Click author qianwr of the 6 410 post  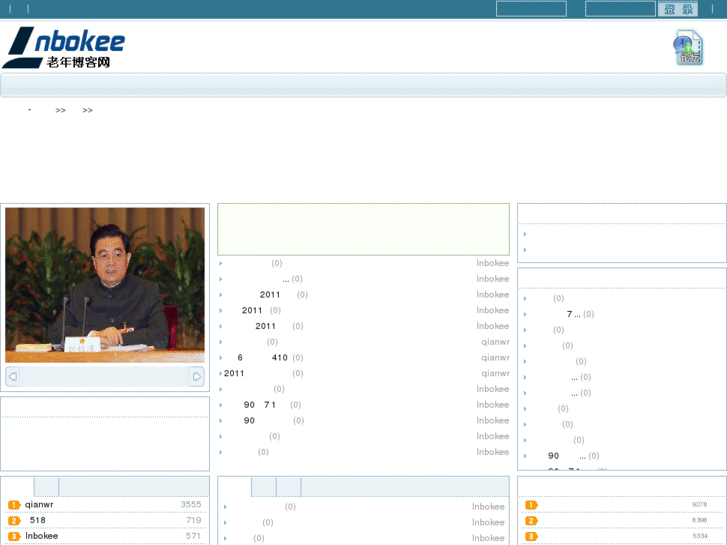point(495,358)
